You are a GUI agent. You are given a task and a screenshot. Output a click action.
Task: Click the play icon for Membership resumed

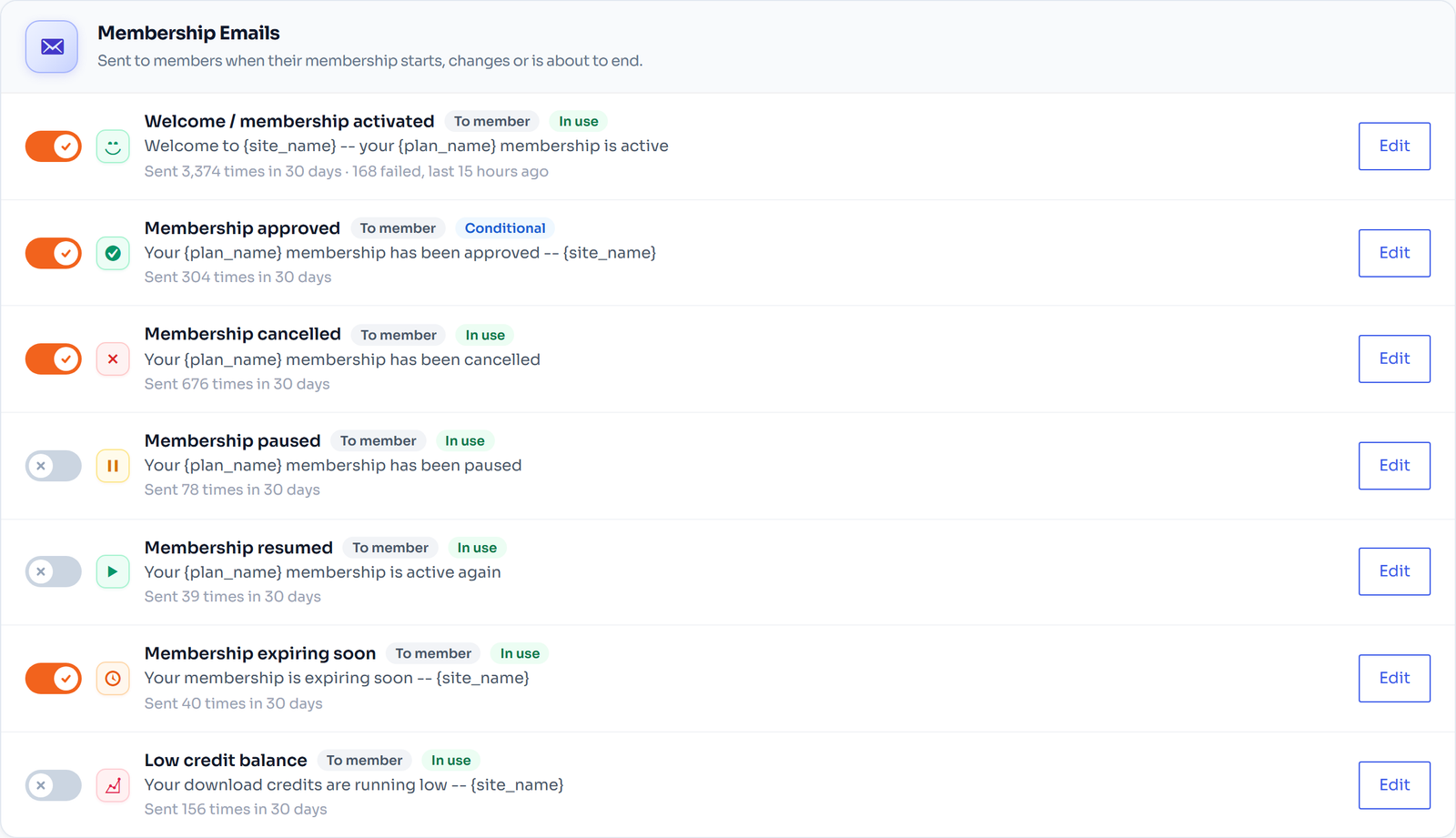pos(113,571)
